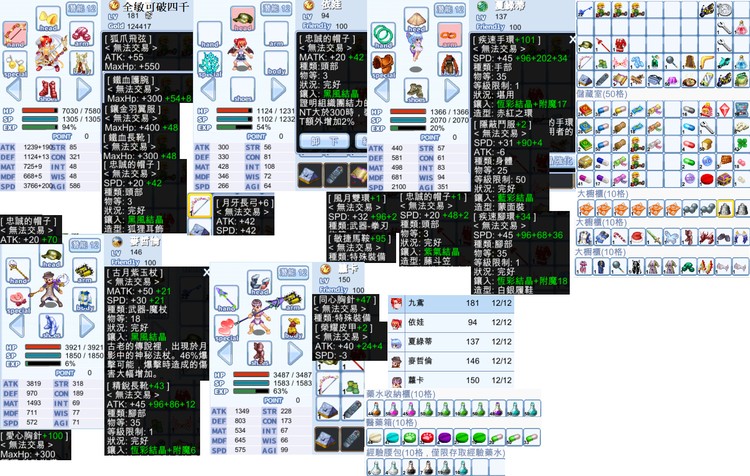The width and height of the screenshot is (750, 476).
Task: Pick the four-leaf clover in storage room
Action: 742,144
